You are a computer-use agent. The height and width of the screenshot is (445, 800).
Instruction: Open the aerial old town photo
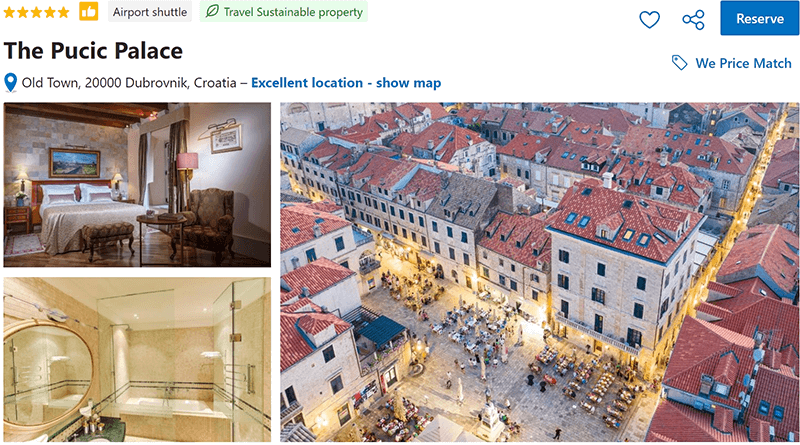click(539, 272)
